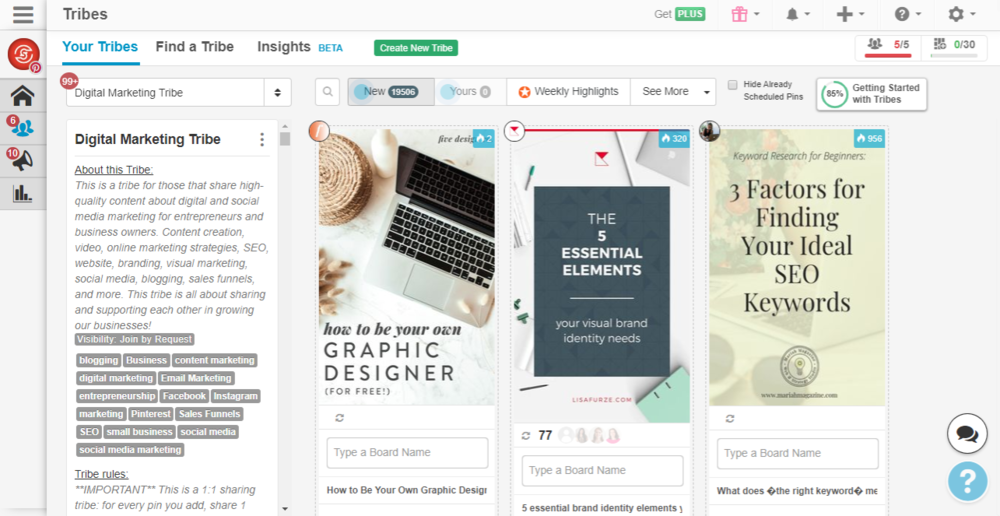This screenshot has height=516, width=1000.
Task: Click the Visibility: Join by Request badge
Action: pos(135,339)
